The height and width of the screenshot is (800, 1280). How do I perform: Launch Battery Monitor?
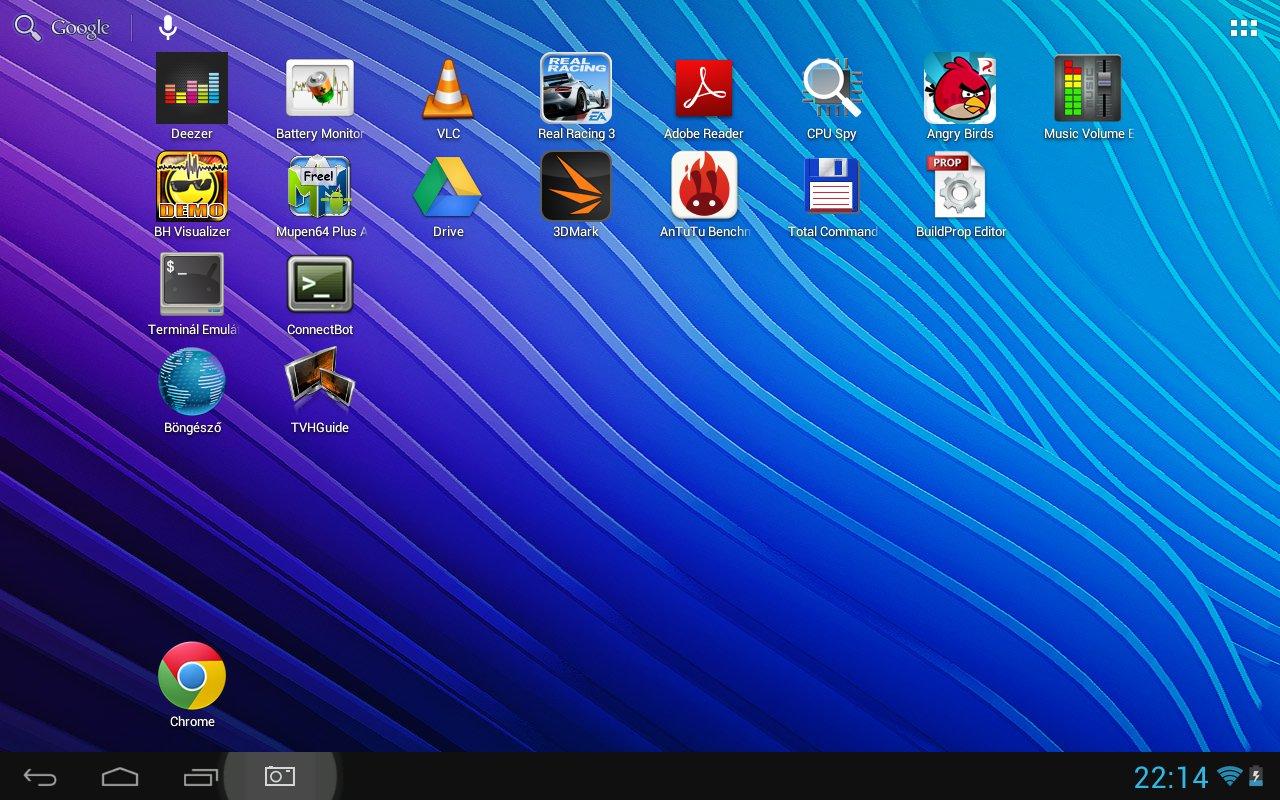(320, 96)
